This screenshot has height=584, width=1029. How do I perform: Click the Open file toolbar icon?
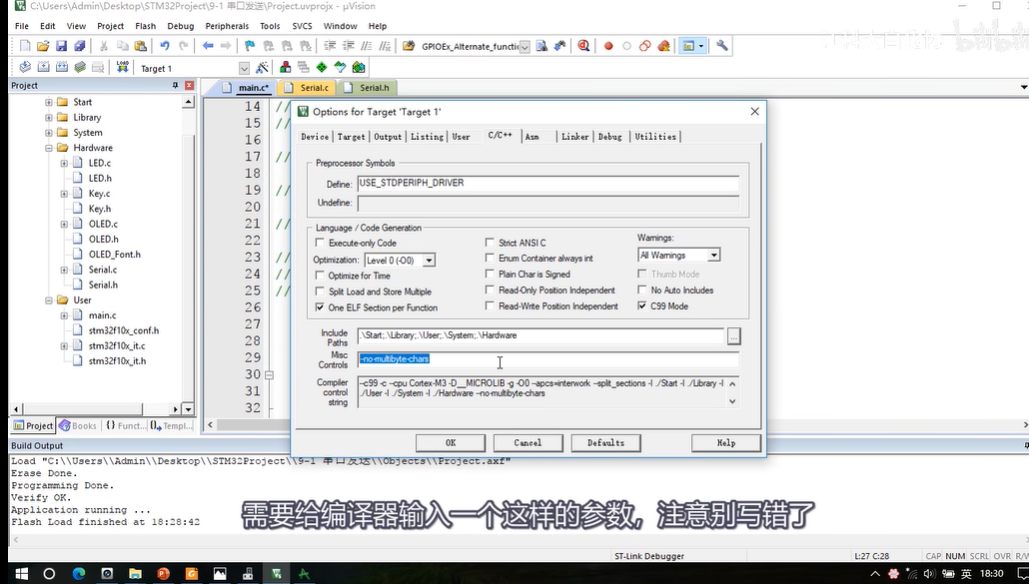[x=43, y=46]
